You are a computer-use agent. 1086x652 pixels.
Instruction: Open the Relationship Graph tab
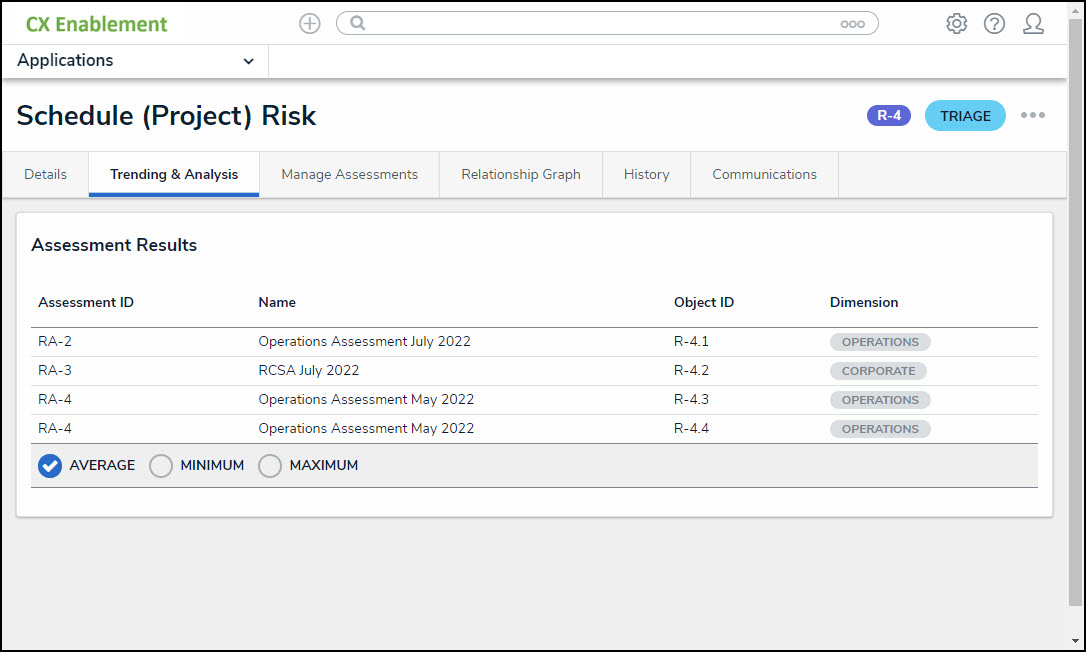(520, 175)
